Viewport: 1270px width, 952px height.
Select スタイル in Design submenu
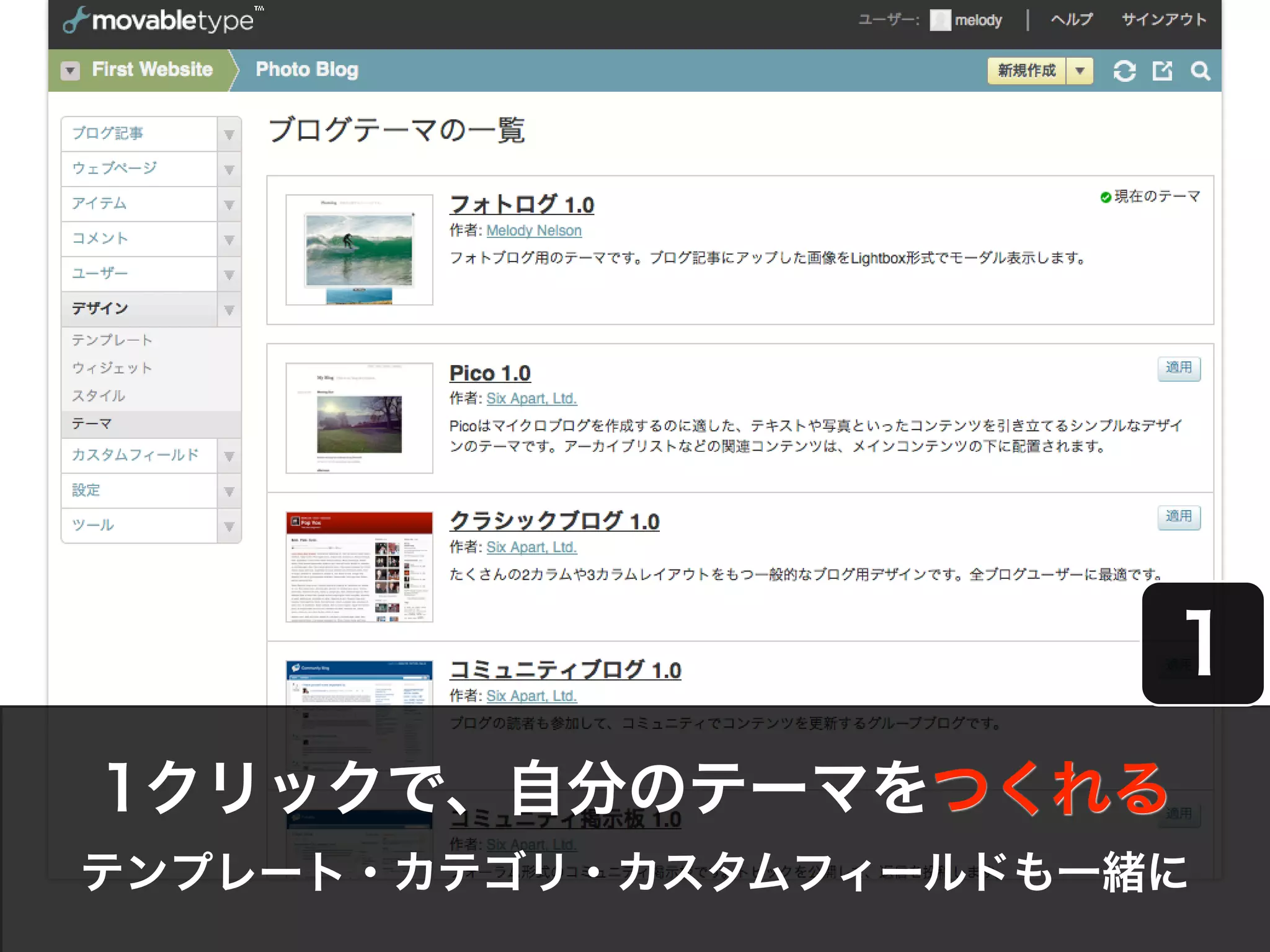pyautogui.click(x=98, y=395)
